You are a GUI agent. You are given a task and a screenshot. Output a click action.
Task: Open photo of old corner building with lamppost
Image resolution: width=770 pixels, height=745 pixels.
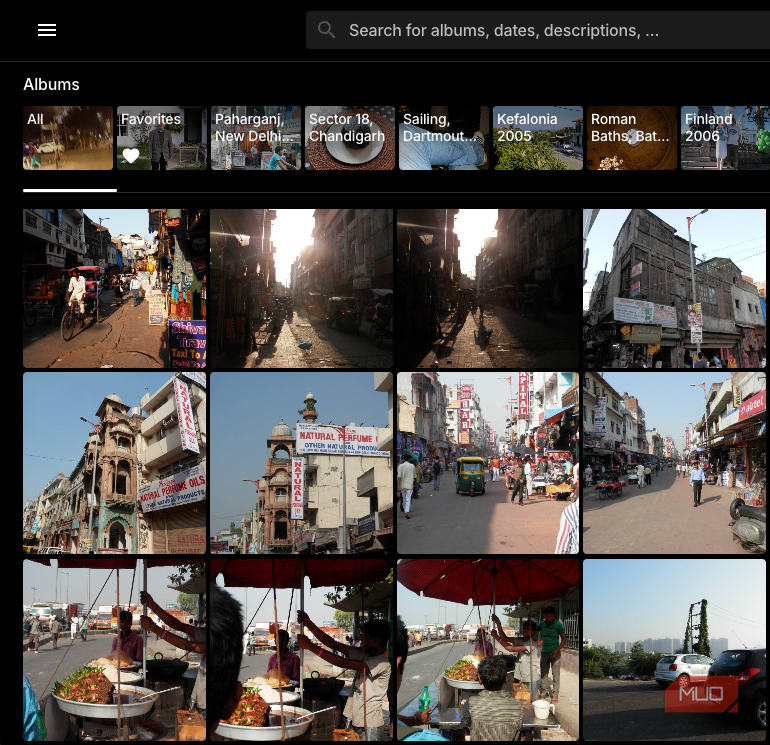click(x=674, y=289)
